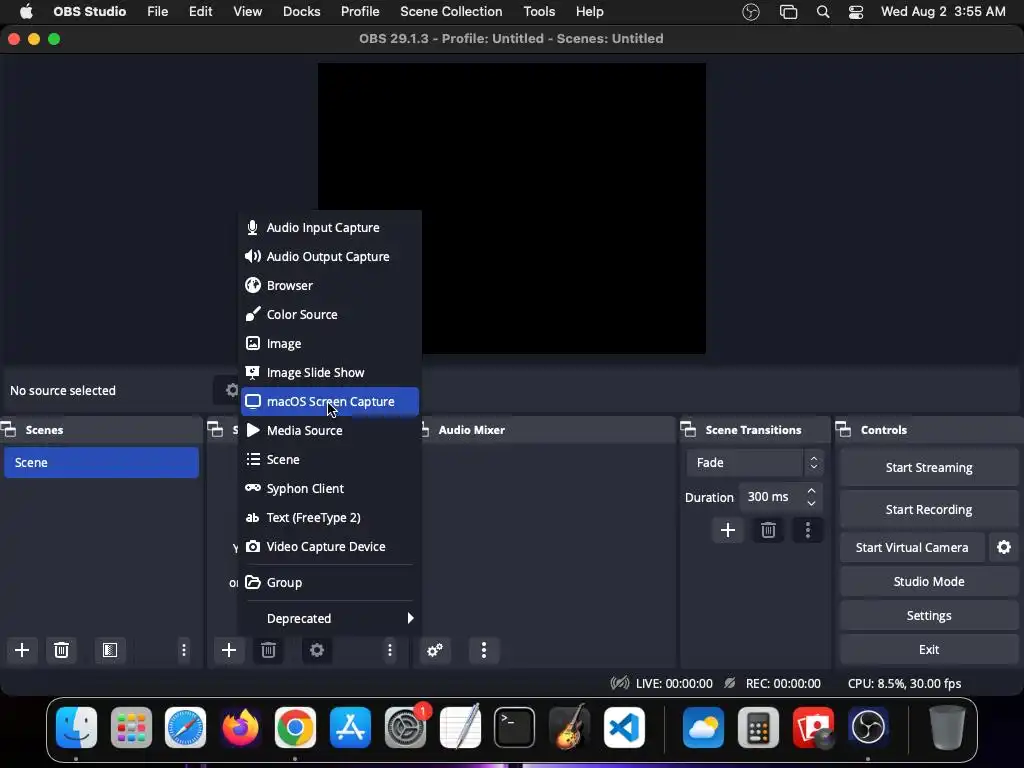Add a scene transition with plus icon
The width and height of the screenshot is (1024, 768).
point(728,530)
